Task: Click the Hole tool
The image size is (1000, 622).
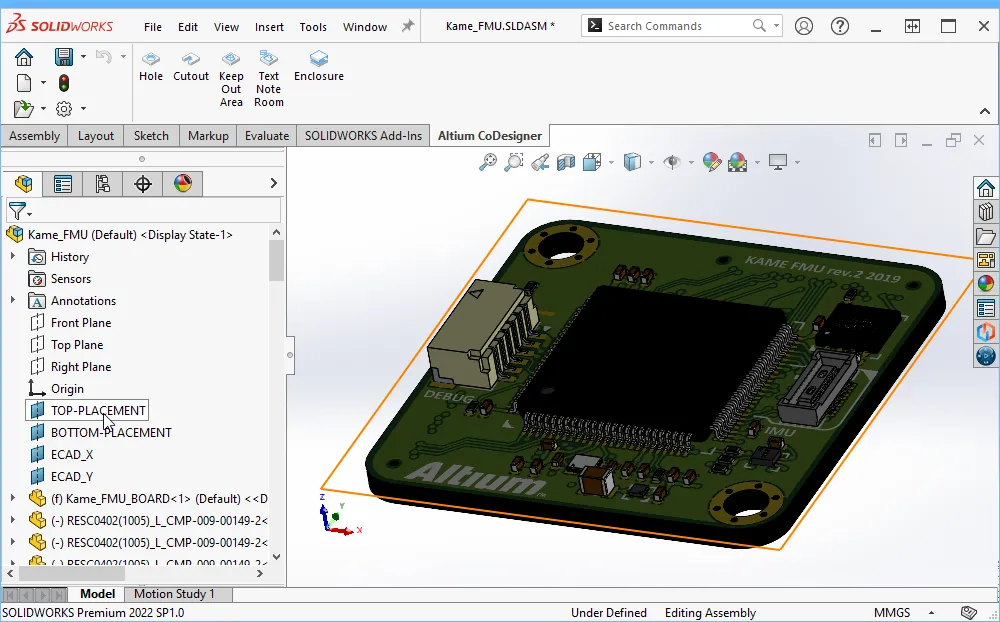Action: tap(151, 67)
